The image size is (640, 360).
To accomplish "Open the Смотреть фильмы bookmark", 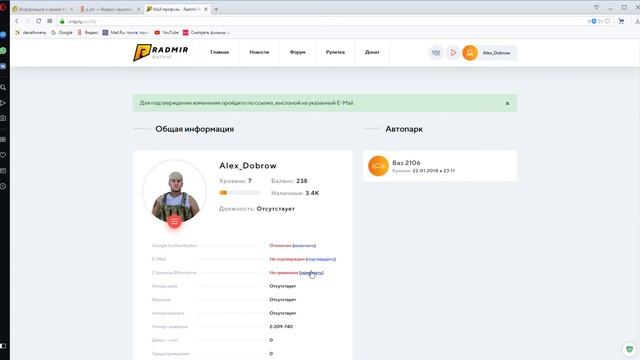I will pos(206,32).
